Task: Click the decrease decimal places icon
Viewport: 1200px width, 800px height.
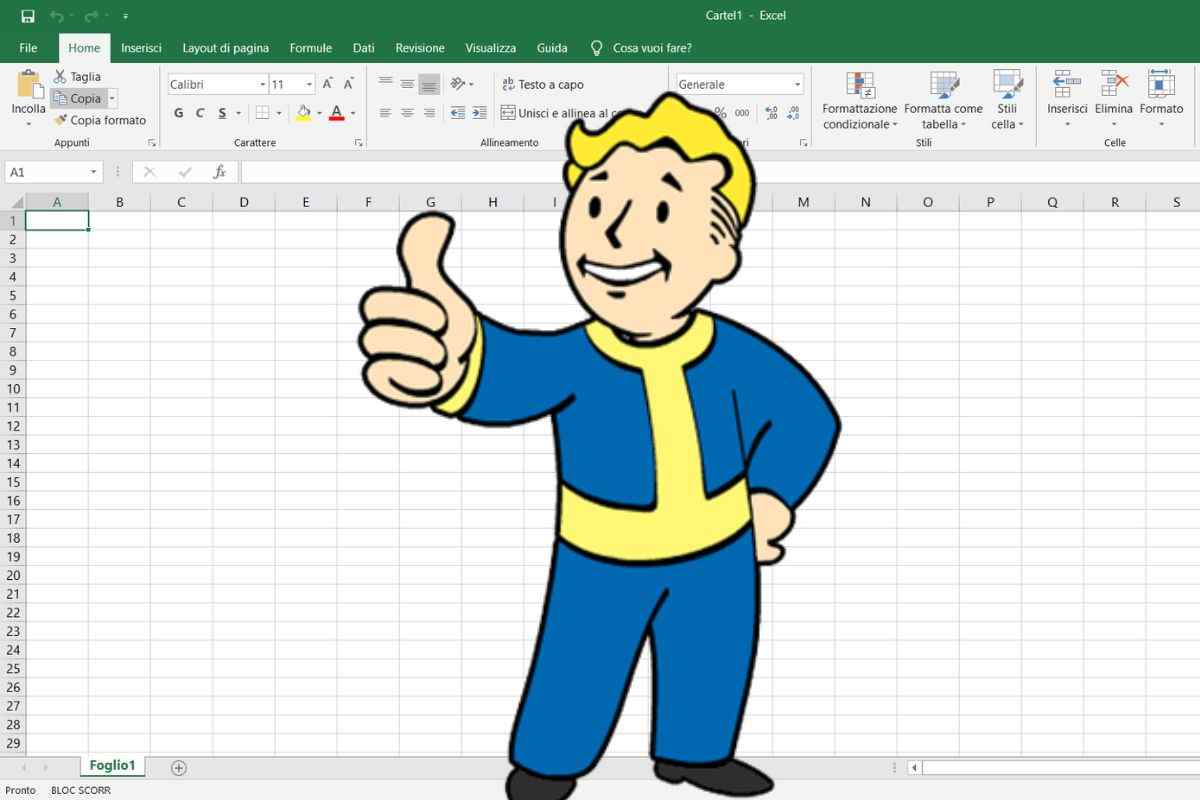Action: (794, 113)
